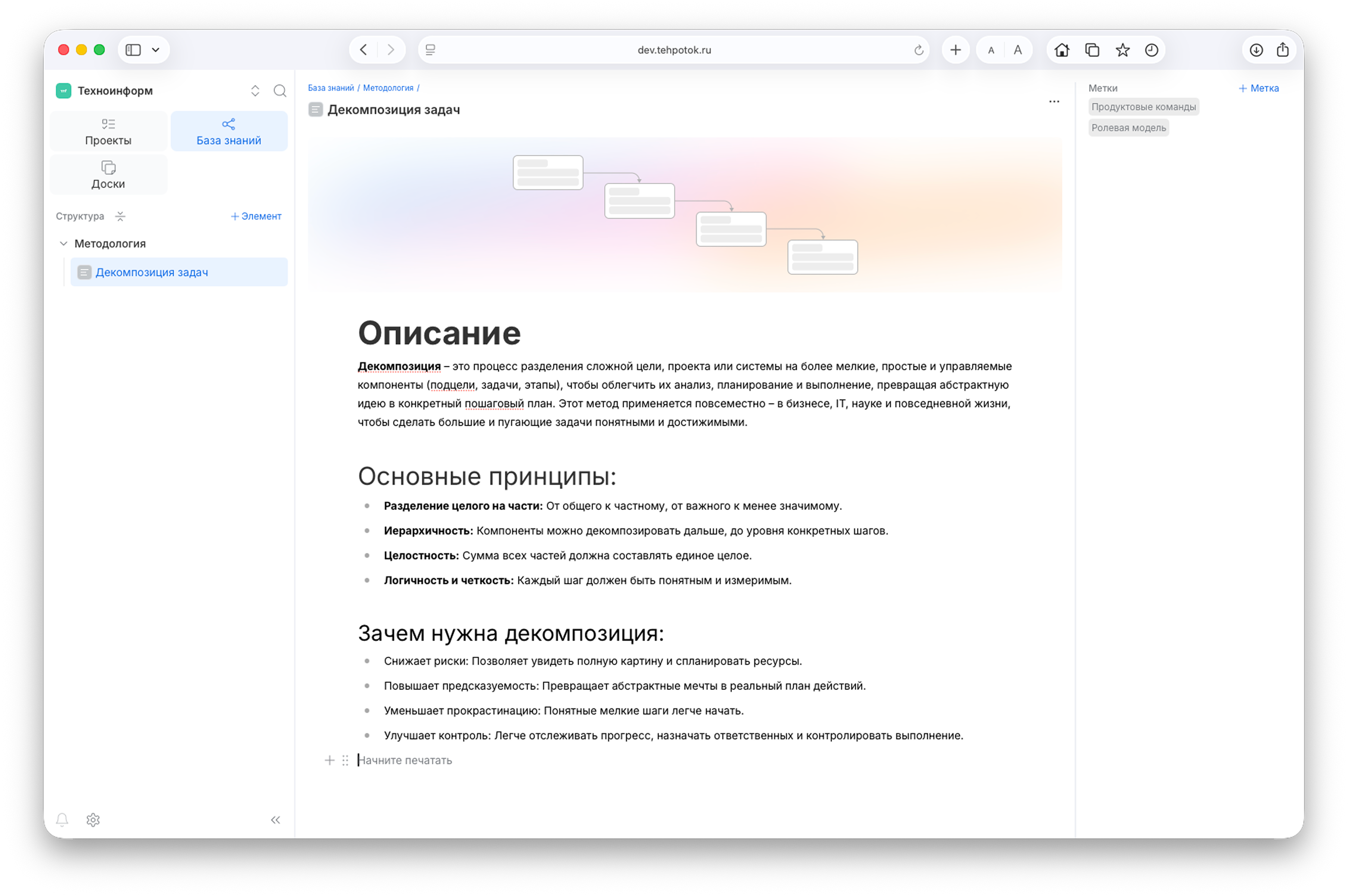Open the three-dots menu for the document
The image size is (1348, 896).
coord(1054,102)
